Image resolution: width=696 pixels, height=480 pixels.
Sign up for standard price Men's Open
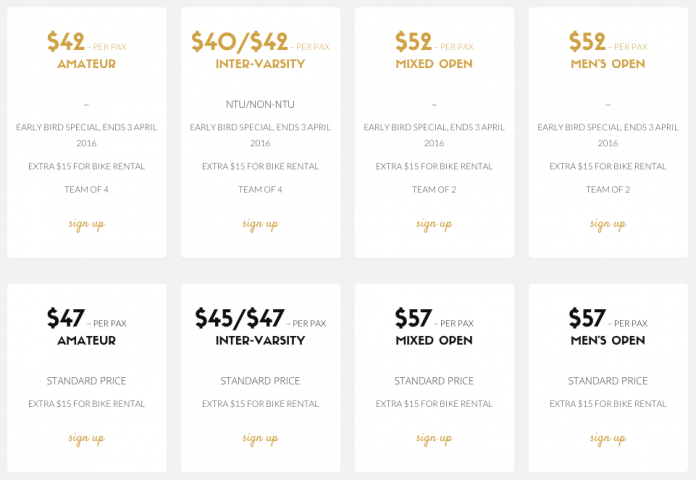[608, 439]
